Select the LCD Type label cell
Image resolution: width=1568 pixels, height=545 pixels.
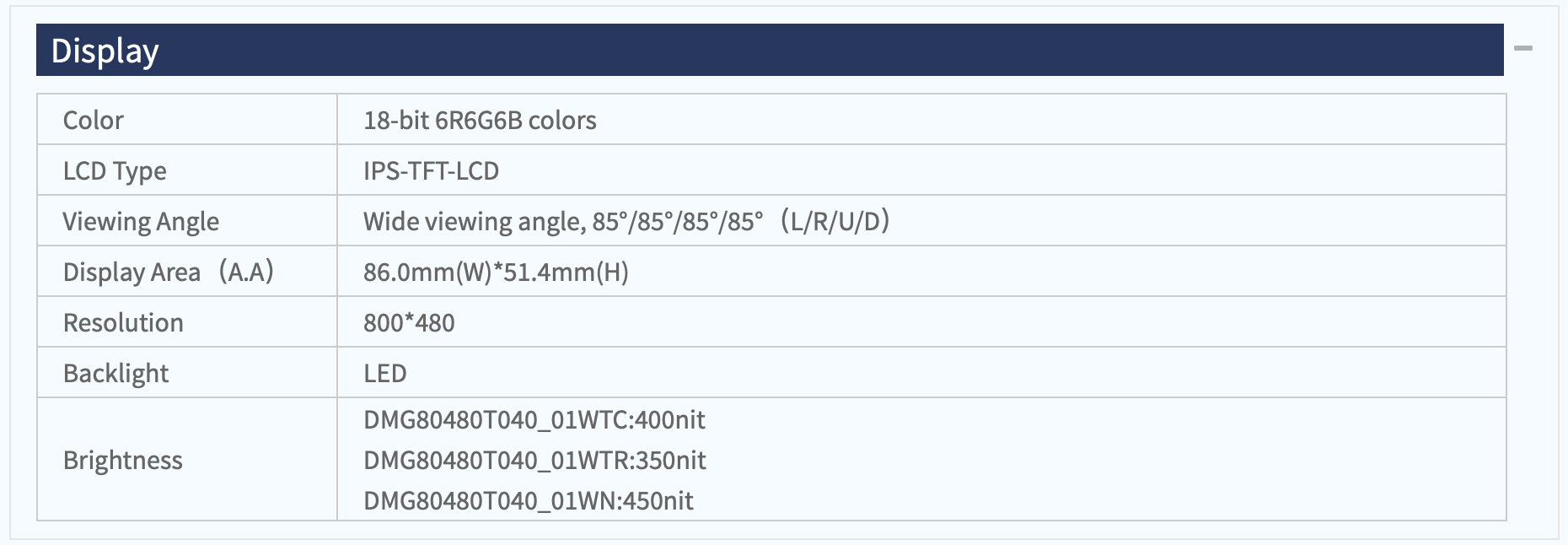(x=187, y=170)
